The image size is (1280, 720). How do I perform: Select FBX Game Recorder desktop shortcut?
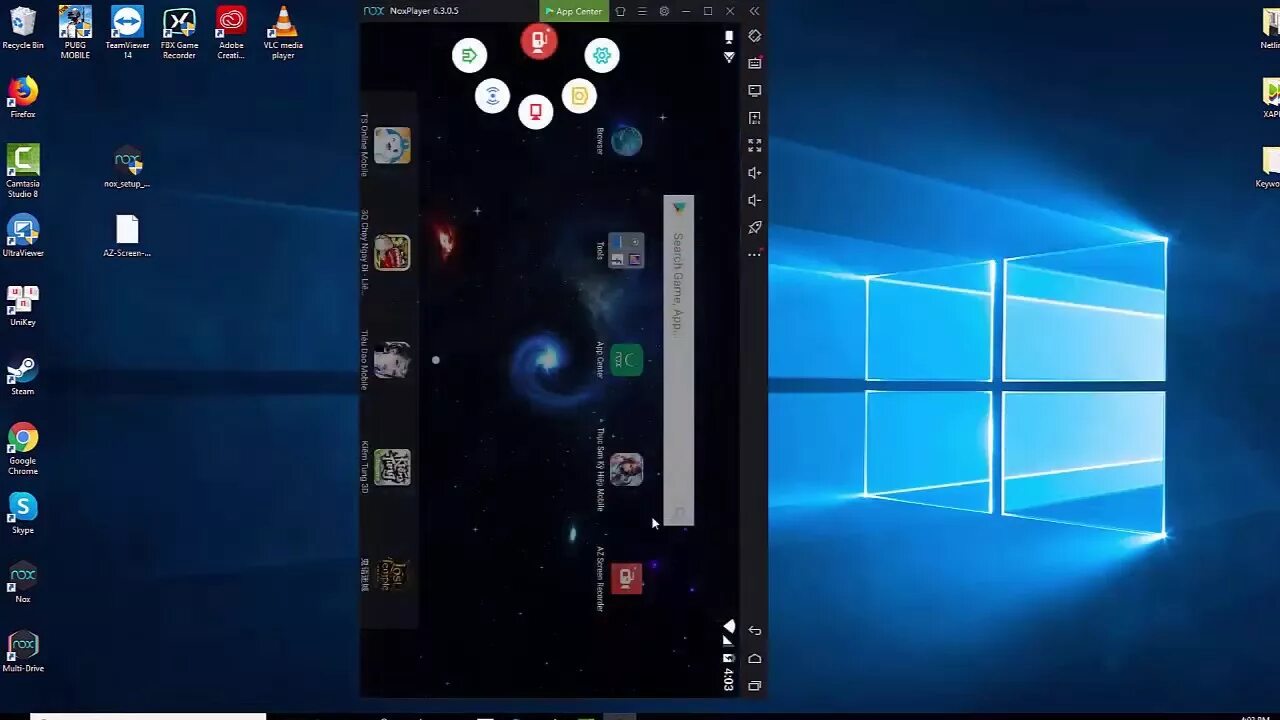tap(179, 31)
